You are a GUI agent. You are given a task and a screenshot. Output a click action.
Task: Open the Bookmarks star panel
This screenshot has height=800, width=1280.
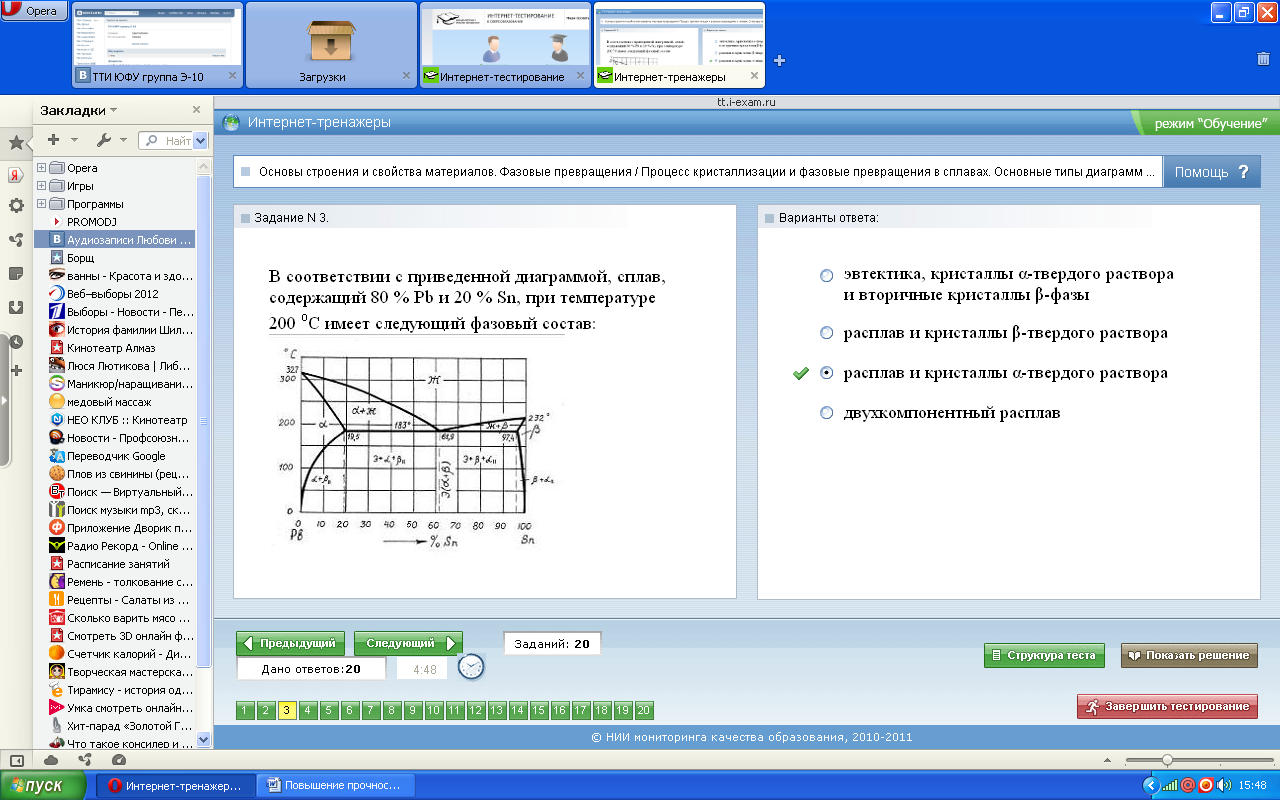pos(16,142)
